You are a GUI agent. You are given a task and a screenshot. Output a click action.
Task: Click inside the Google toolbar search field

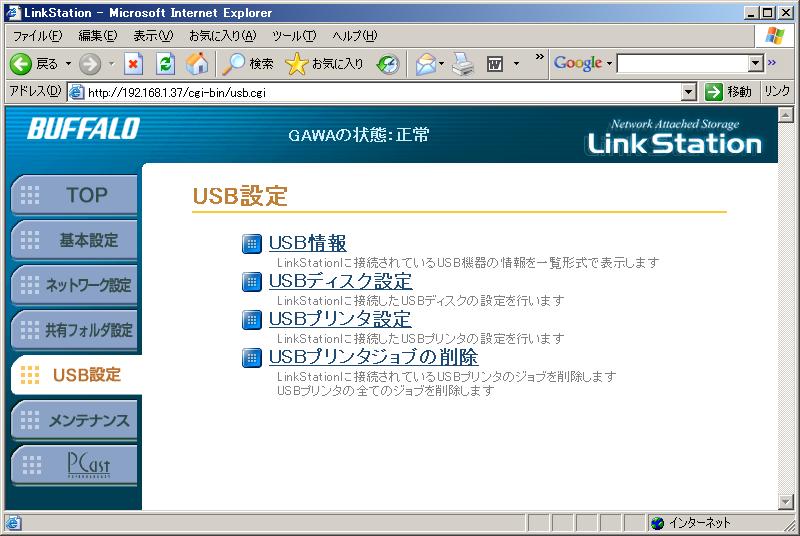tap(682, 64)
